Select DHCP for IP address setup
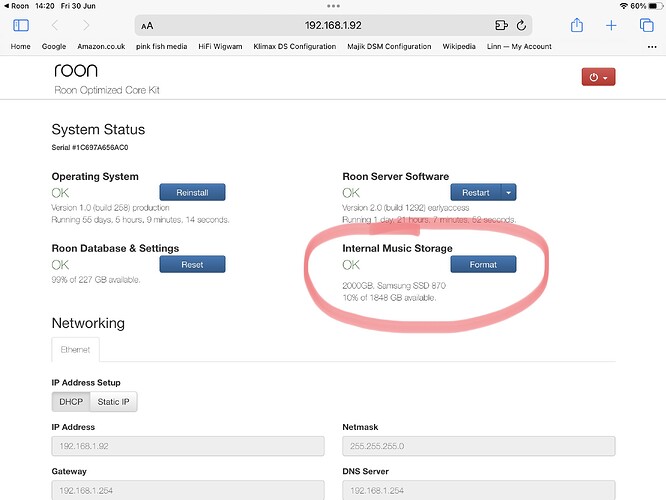The height and width of the screenshot is (500, 666). 71,401
